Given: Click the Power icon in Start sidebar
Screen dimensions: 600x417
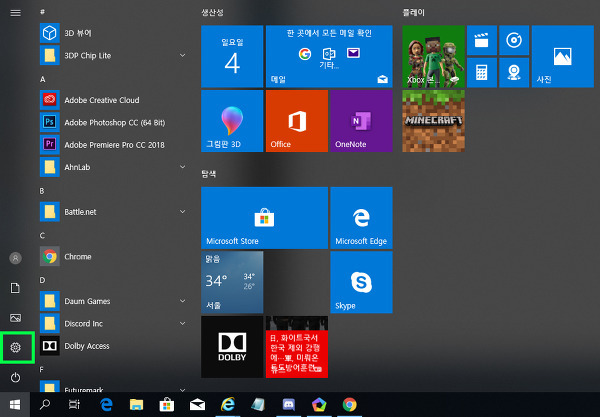Looking at the screenshot, I should pos(15,378).
